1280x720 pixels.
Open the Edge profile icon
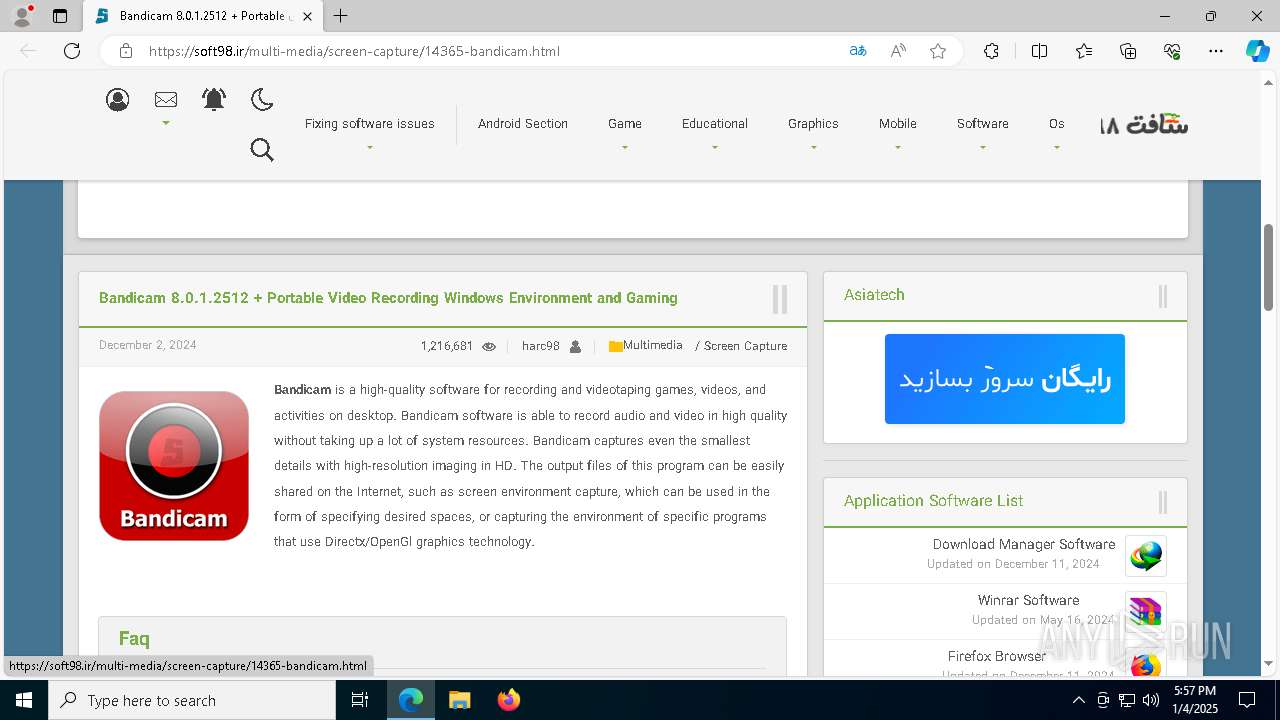click(22, 16)
